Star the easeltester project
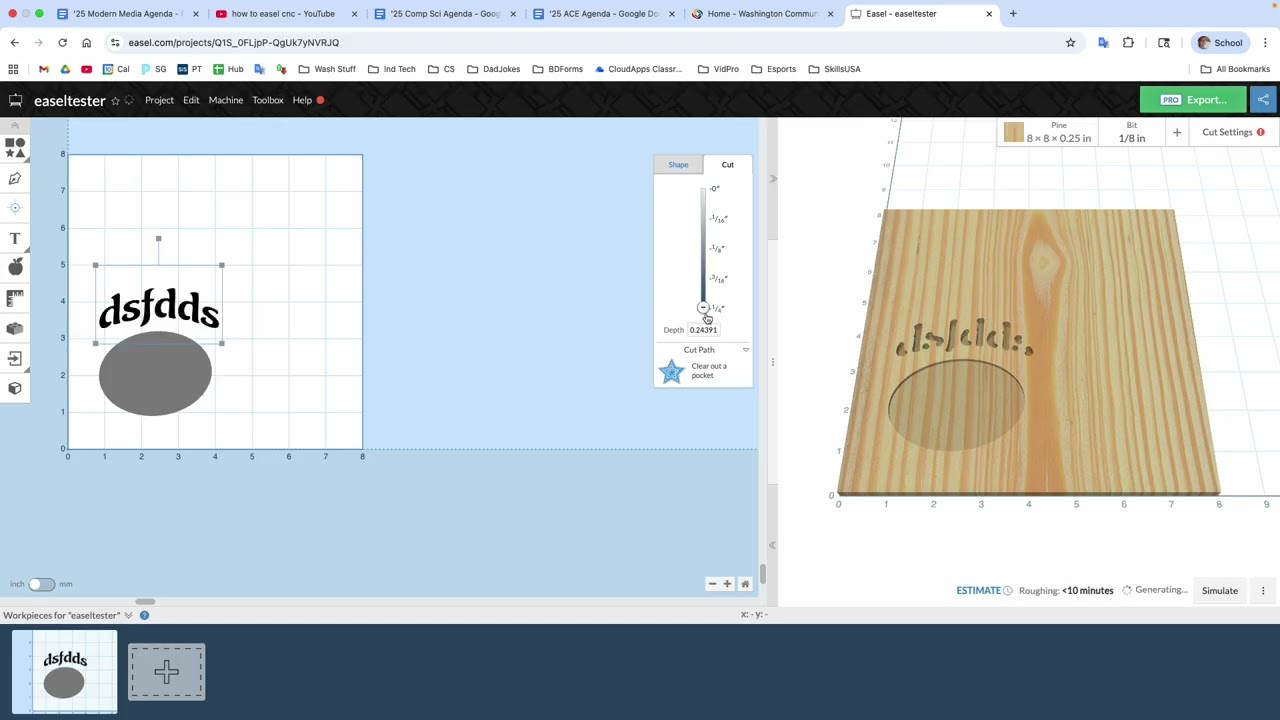This screenshot has width=1280, height=720. [x=115, y=101]
